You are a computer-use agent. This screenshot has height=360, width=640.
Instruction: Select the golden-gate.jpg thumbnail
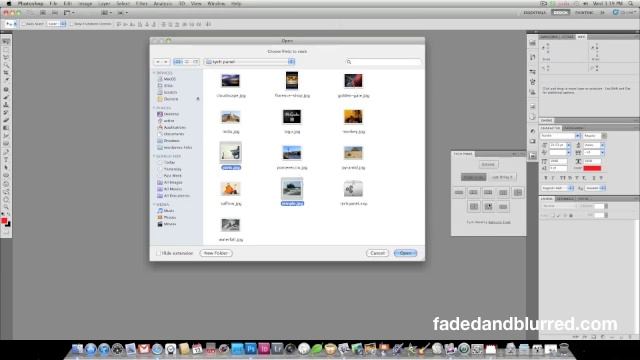tap(353, 81)
